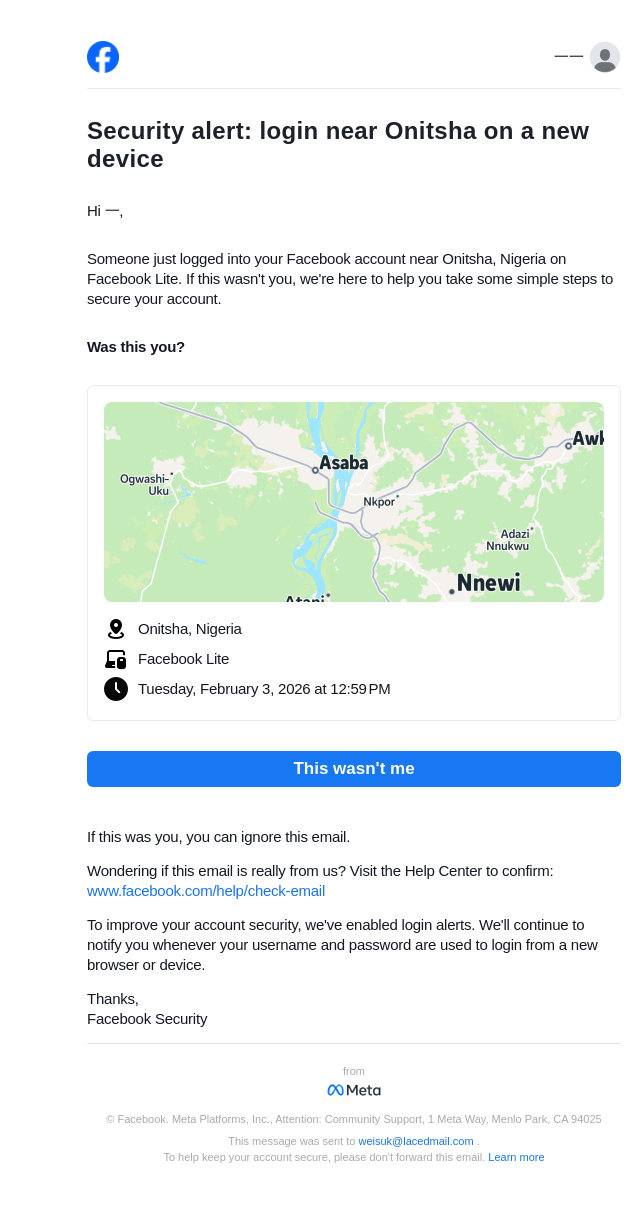Click the Nkpor label on the map
The image size is (624, 1213).
379,502
